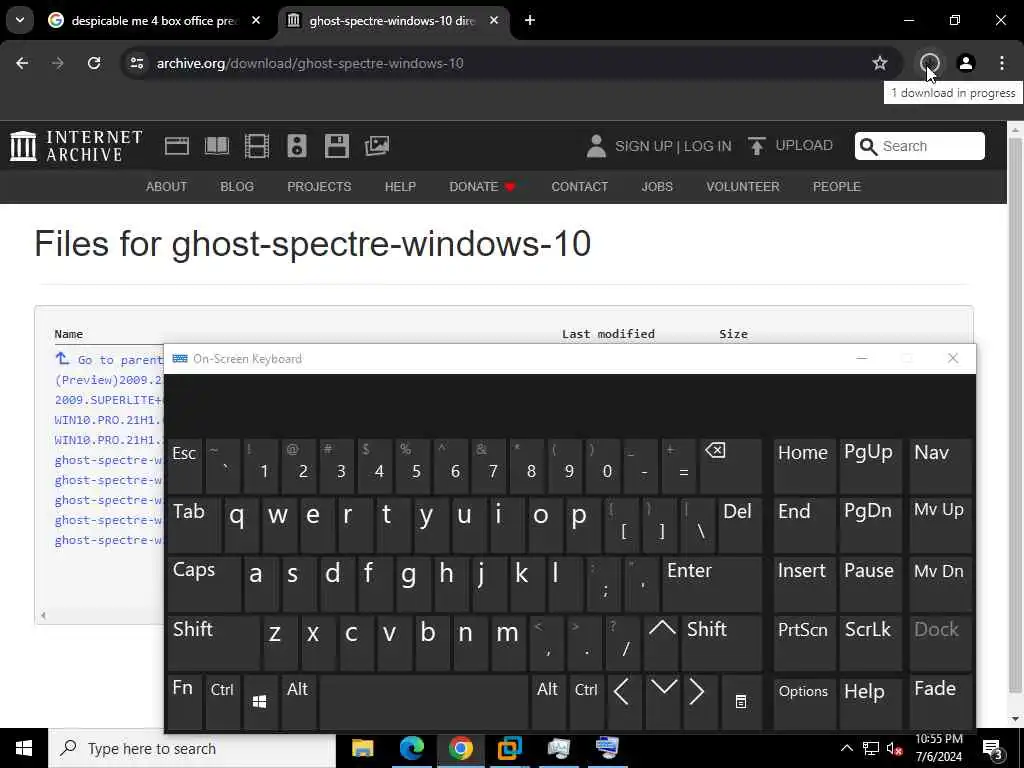
Task: Open Chrome three-dot menu
Action: [1002, 63]
